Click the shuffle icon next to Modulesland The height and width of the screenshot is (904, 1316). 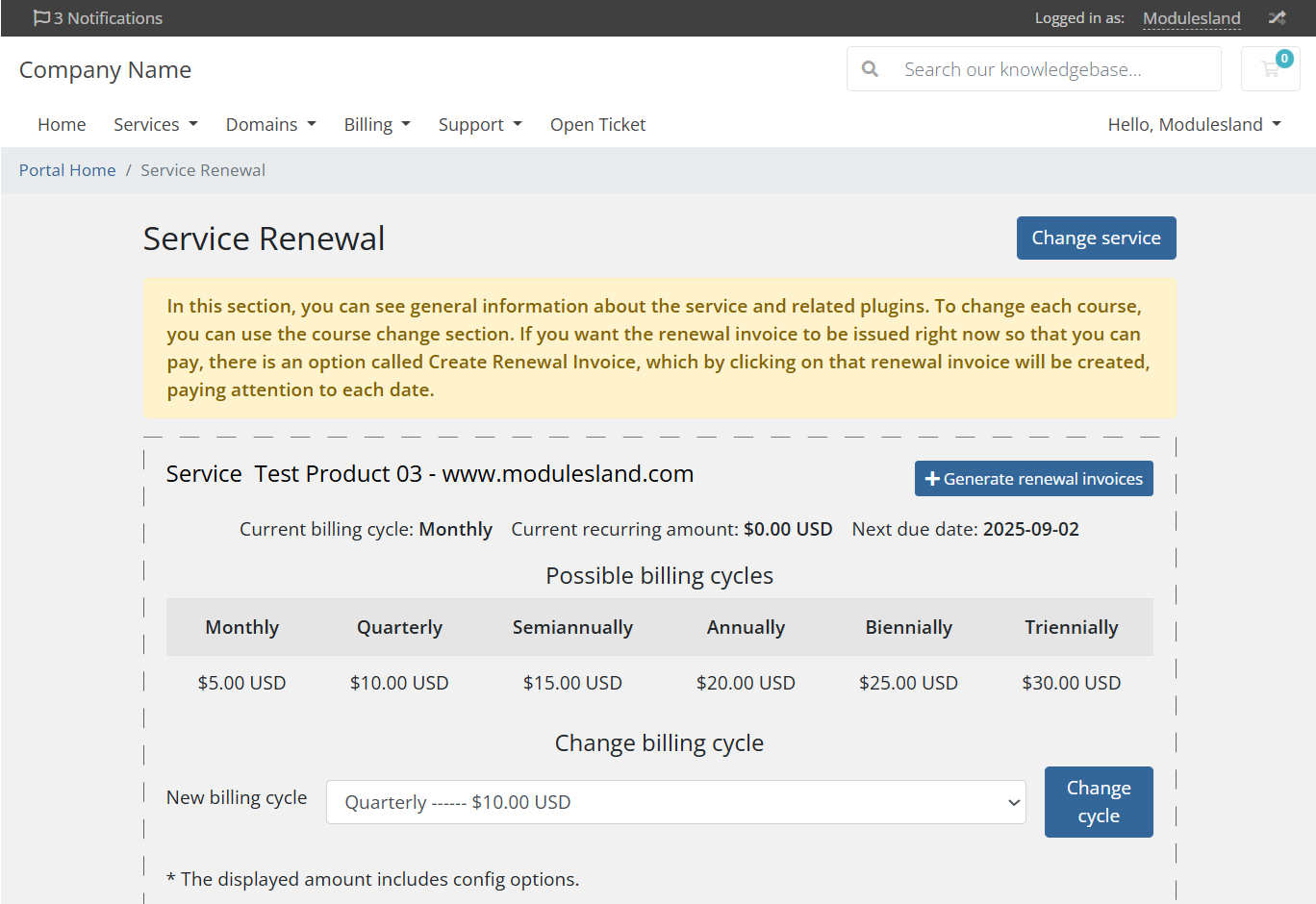point(1277,18)
